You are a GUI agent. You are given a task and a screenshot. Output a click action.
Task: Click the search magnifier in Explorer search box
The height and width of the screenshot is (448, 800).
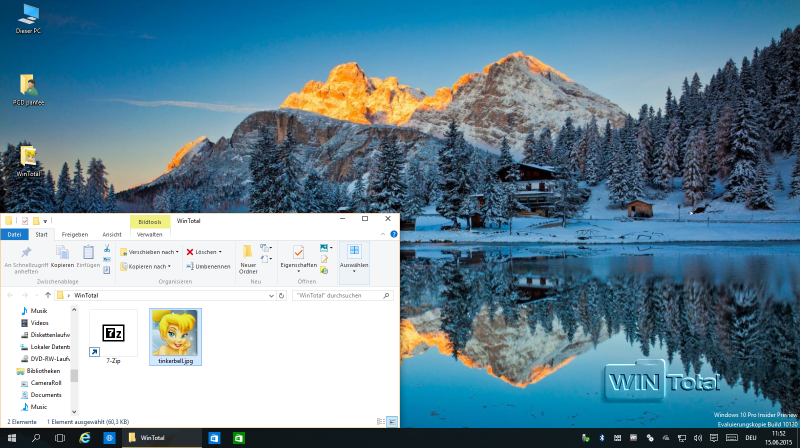tap(386, 295)
